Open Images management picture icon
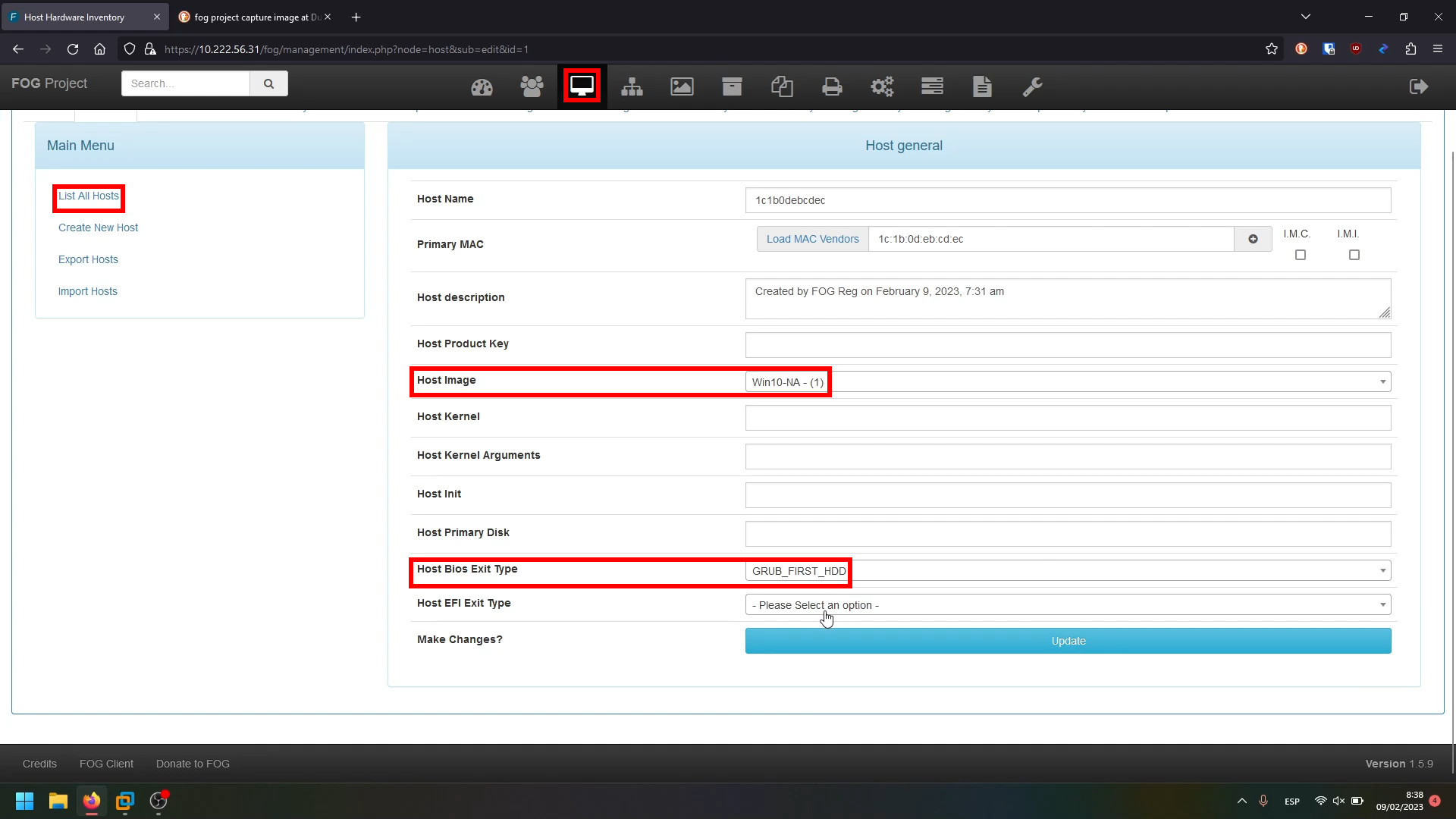The height and width of the screenshot is (819, 1456). tap(682, 87)
